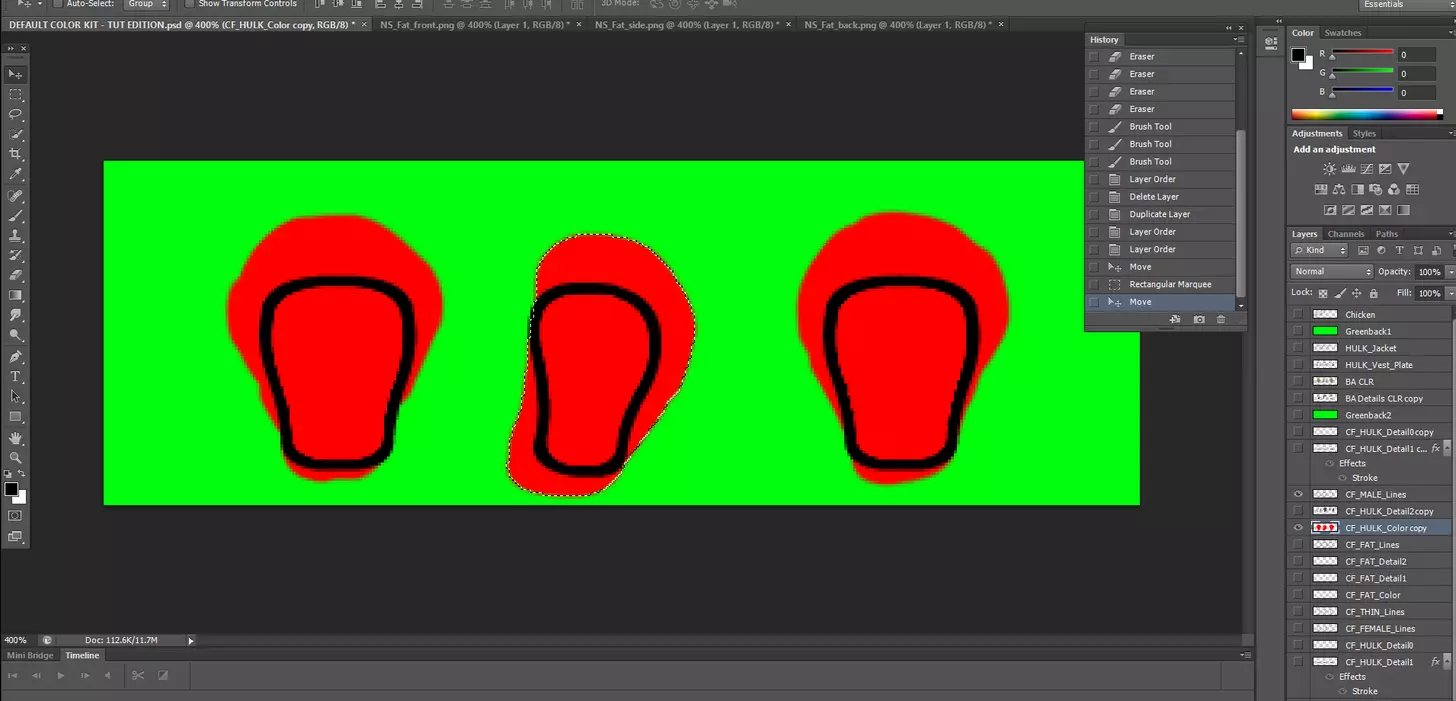Click the Duplicate Layer history state
1456x701 pixels.
(x=1161, y=214)
